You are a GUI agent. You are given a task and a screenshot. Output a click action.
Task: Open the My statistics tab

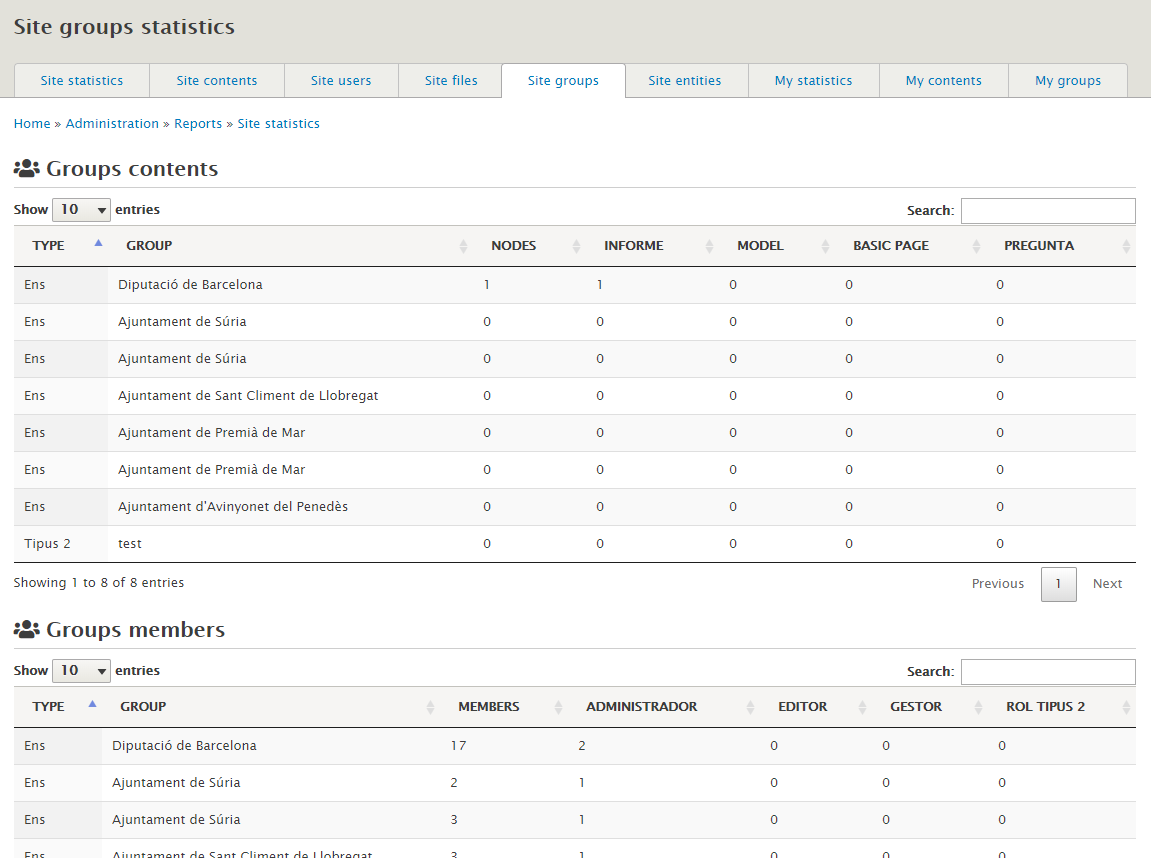(813, 80)
